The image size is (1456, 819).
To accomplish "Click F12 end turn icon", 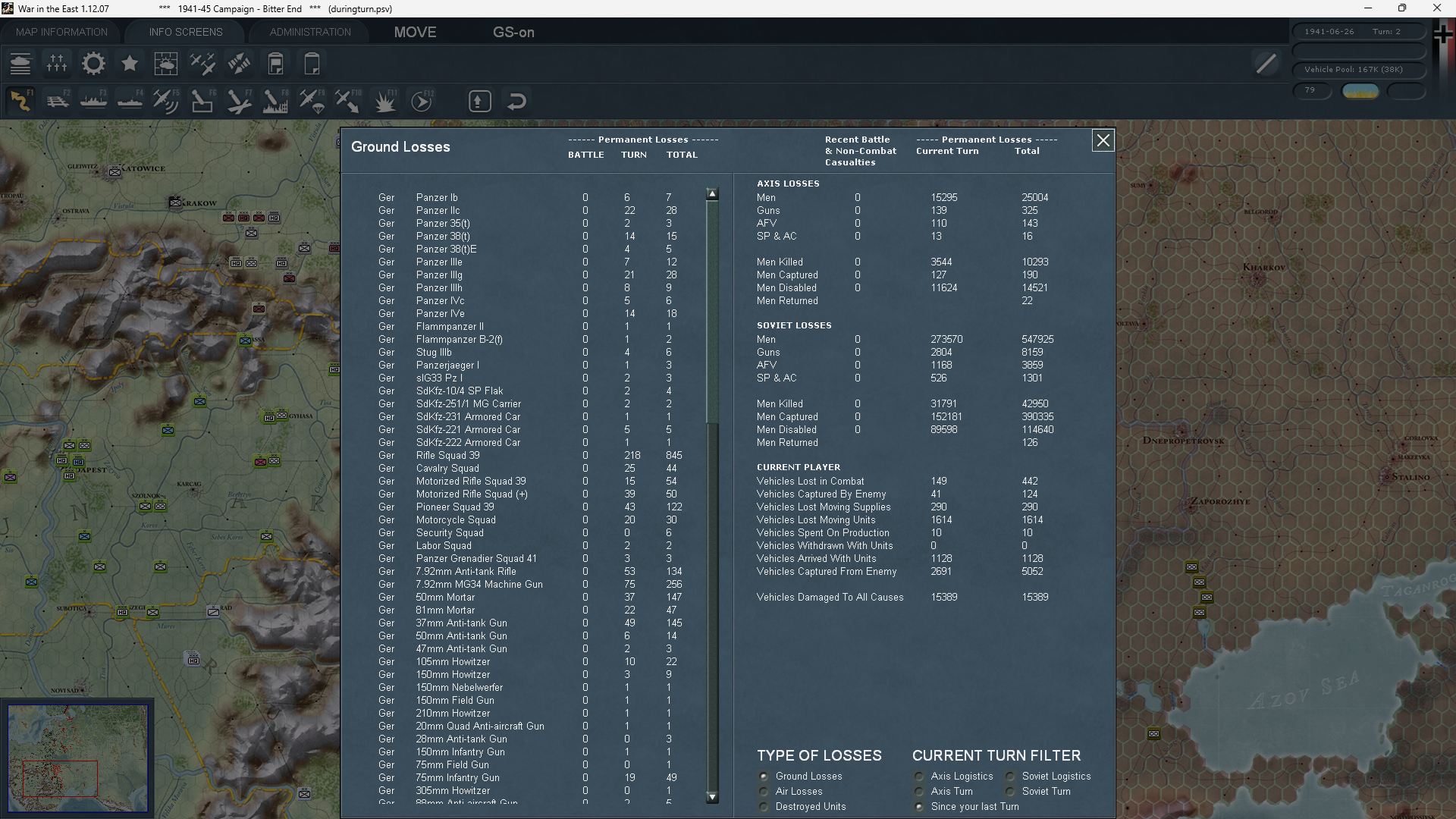I will pyautogui.click(x=422, y=101).
